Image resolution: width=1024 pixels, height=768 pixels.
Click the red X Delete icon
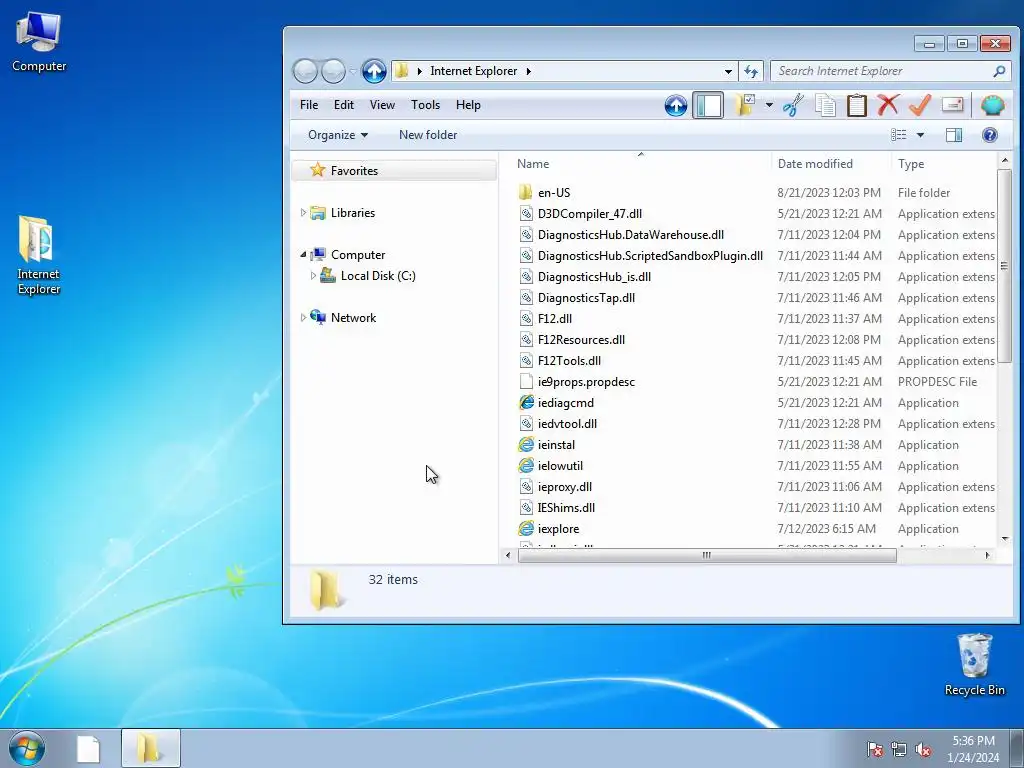tap(888, 105)
